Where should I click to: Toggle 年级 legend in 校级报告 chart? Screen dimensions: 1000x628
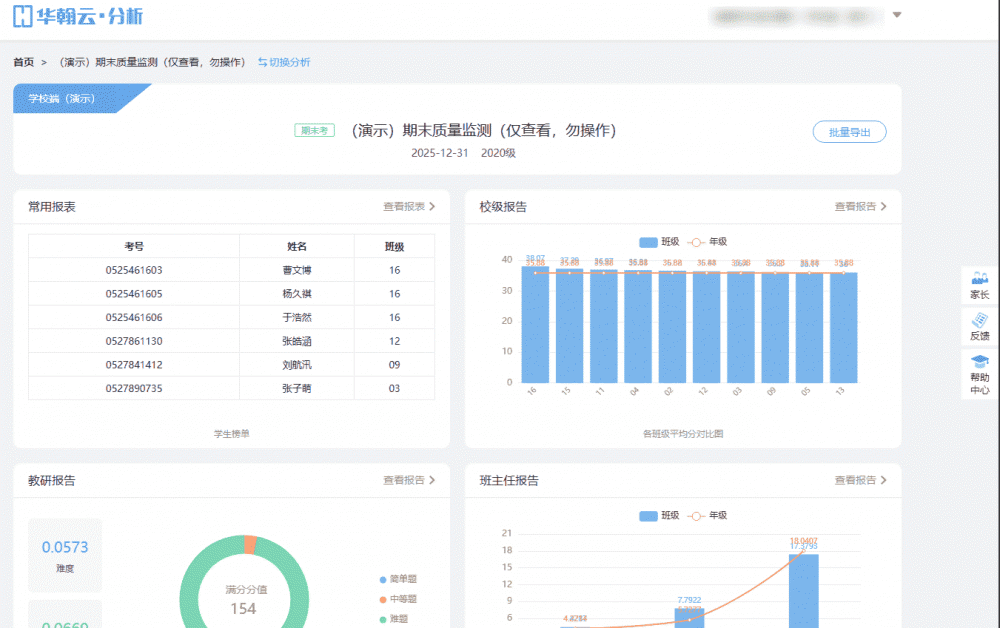pyautogui.click(x=707, y=242)
